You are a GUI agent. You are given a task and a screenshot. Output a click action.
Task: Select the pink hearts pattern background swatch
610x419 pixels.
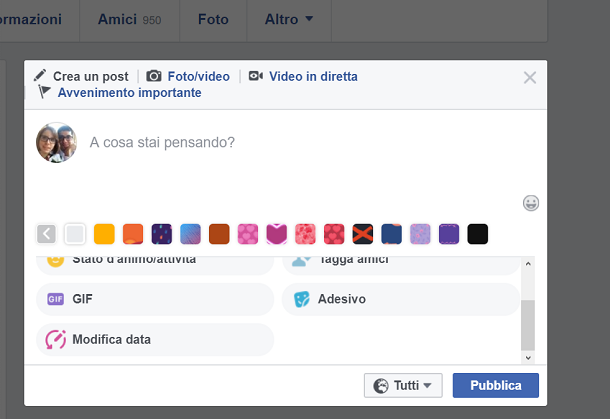pos(248,234)
